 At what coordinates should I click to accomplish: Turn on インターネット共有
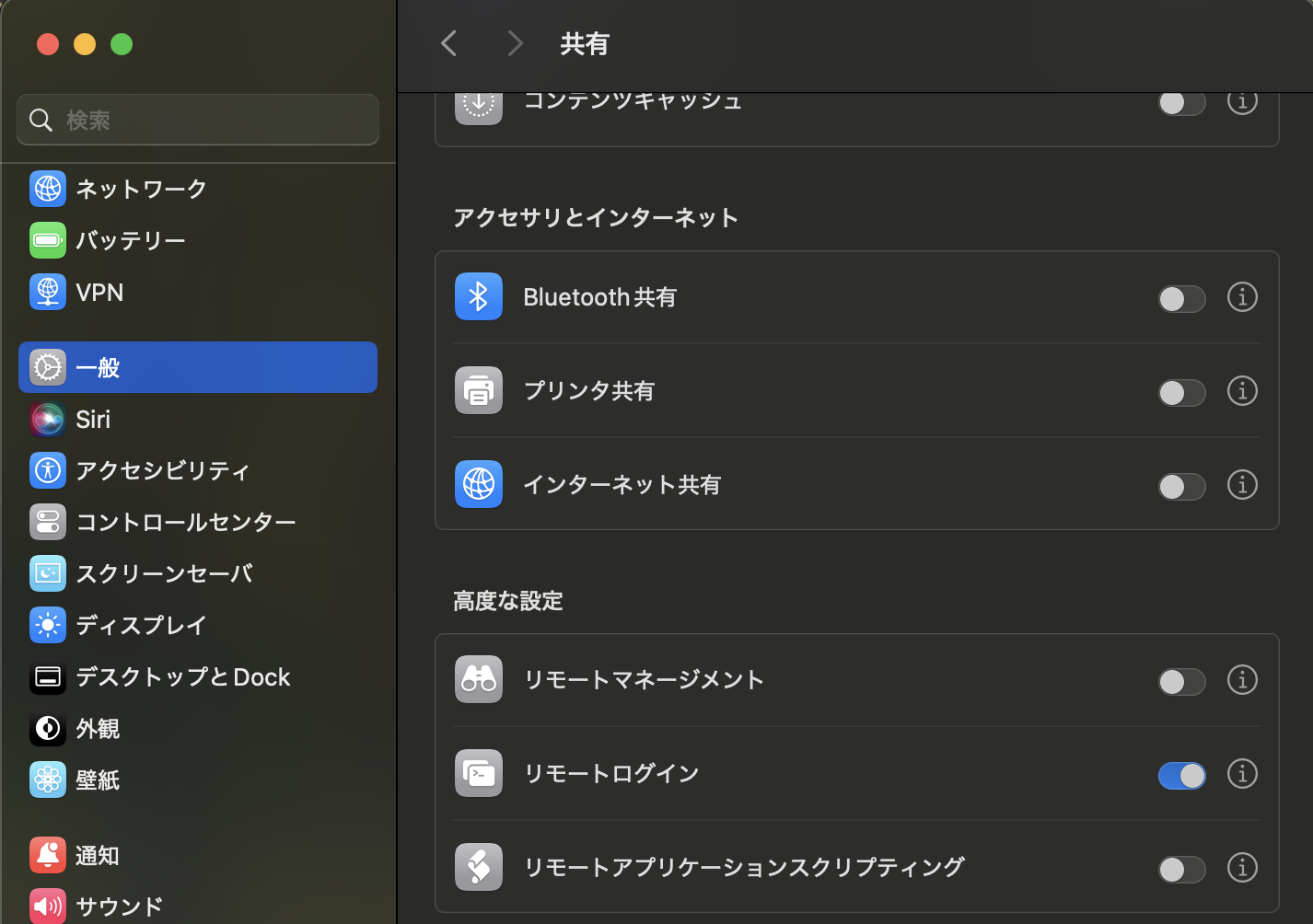coord(1181,487)
